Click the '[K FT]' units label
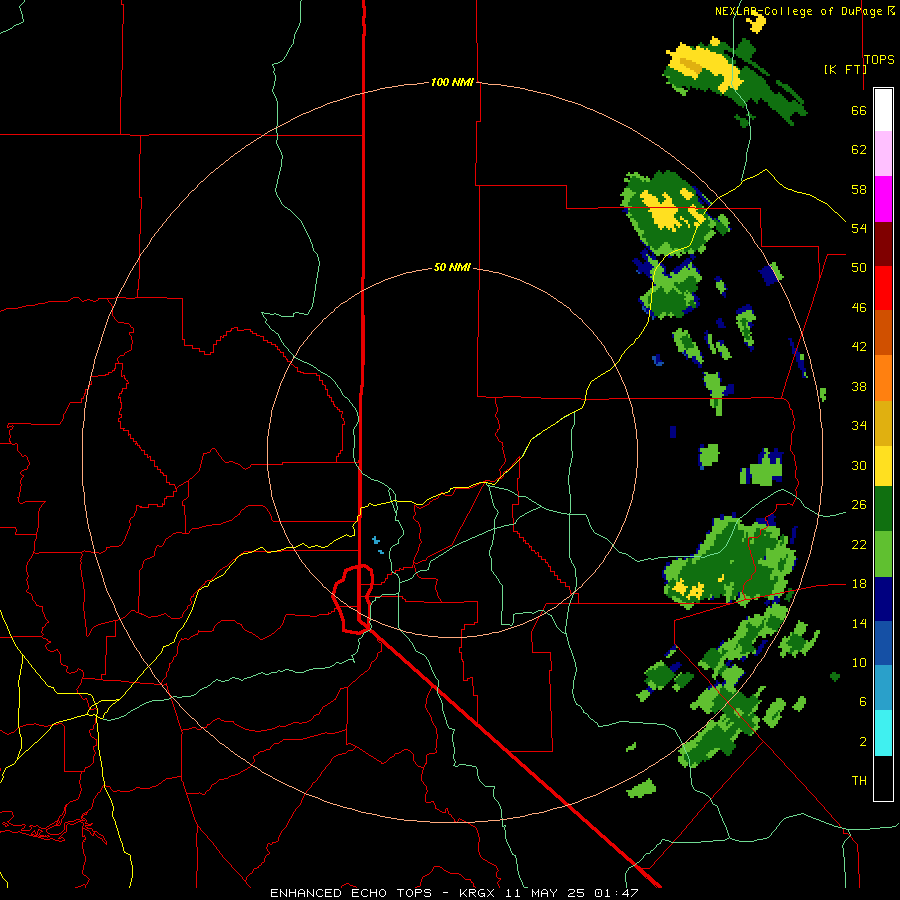Image resolution: width=900 pixels, height=900 pixels. coord(845,69)
